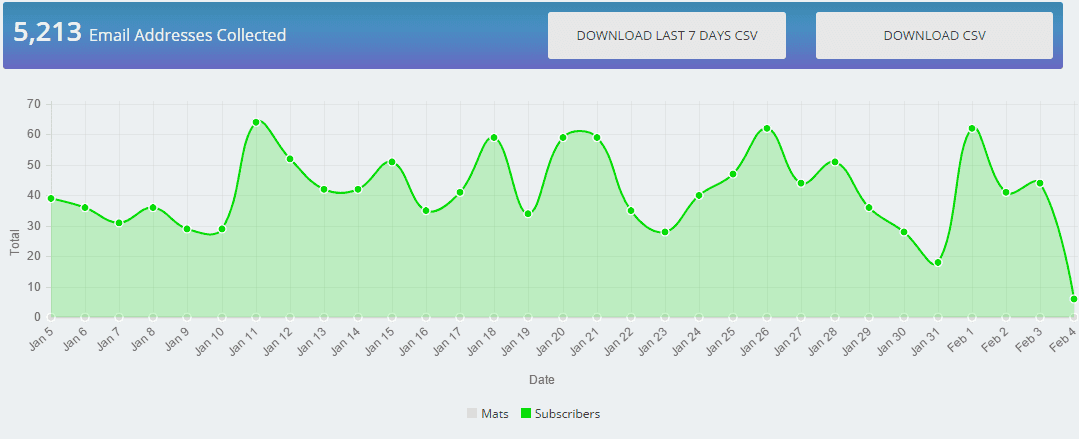Click the Download Last 7 Days CSV button
The height and width of the screenshot is (439, 1079).
(x=666, y=36)
